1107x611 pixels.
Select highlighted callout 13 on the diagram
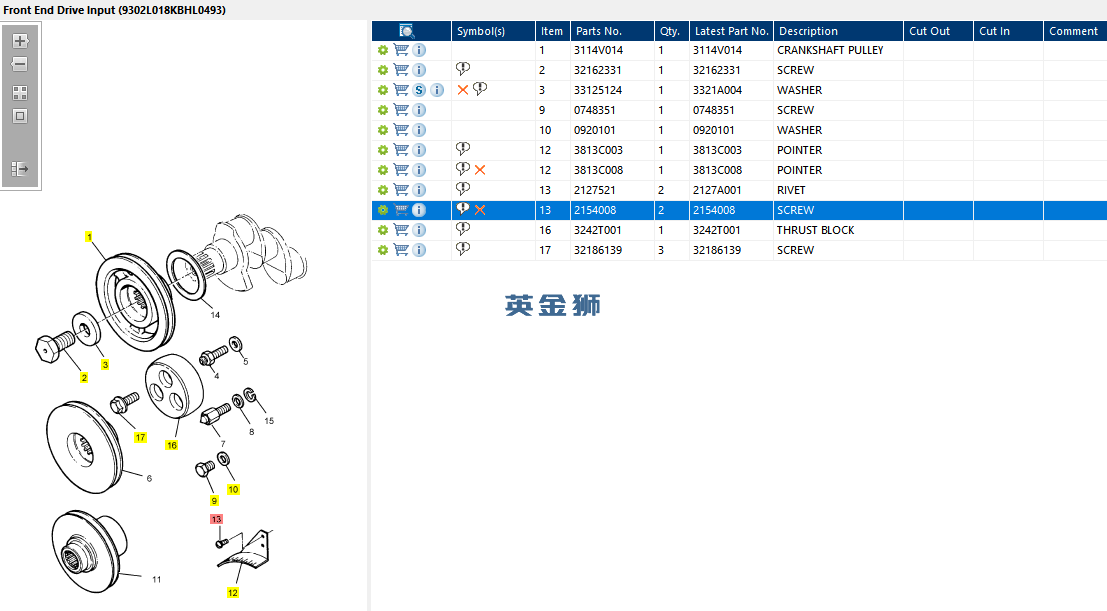(x=216, y=519)
